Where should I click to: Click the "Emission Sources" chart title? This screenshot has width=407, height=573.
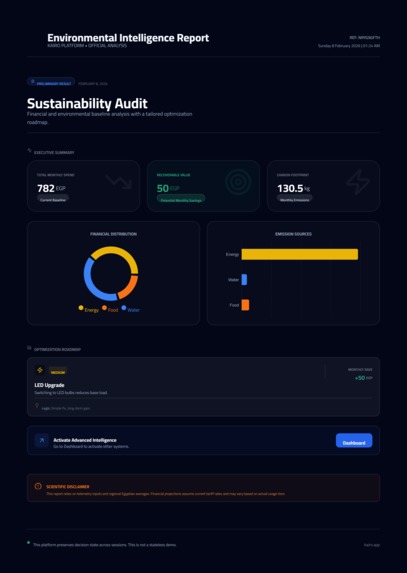tap(293, 234)
